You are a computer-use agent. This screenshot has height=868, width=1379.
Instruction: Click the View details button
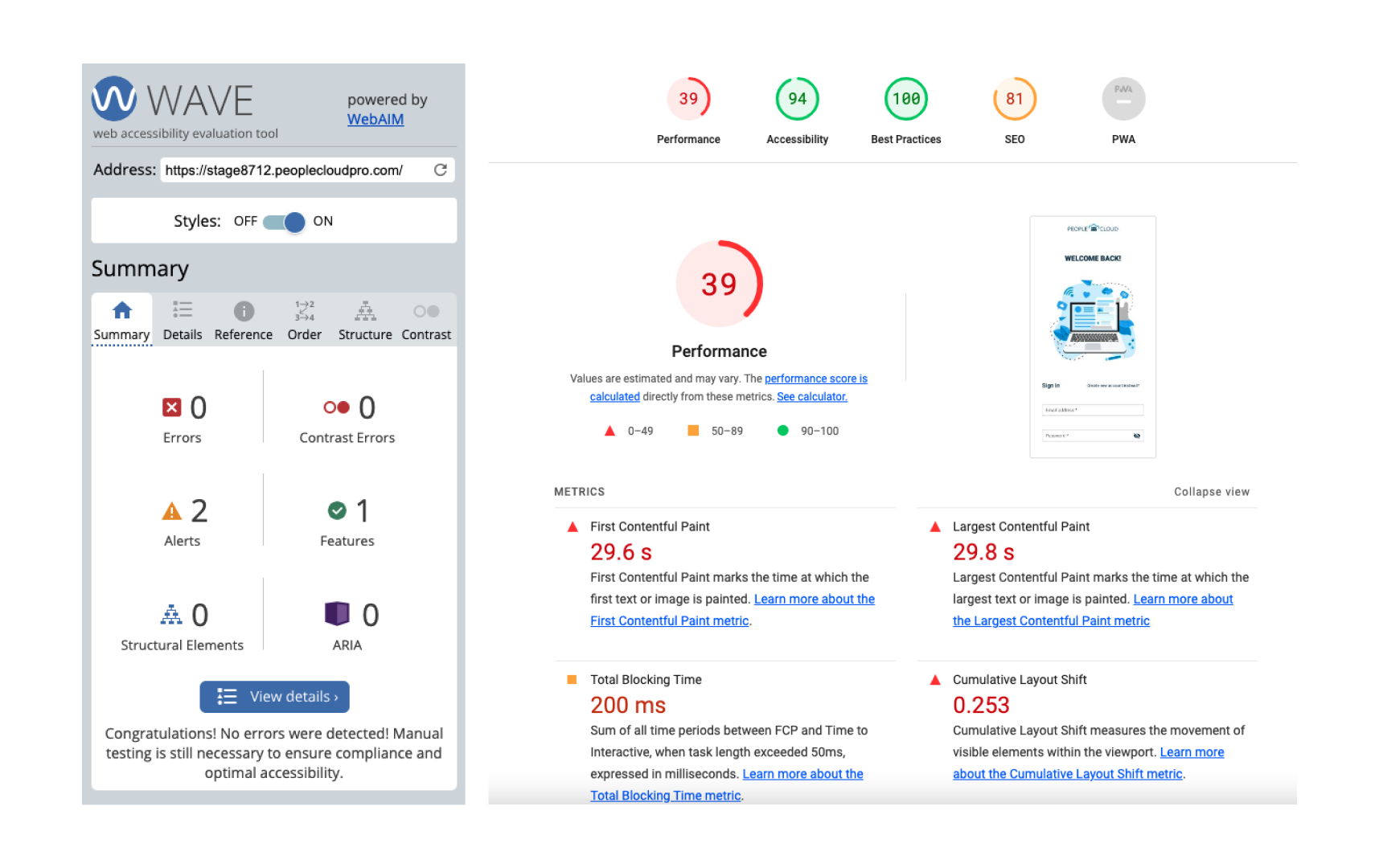274,697
